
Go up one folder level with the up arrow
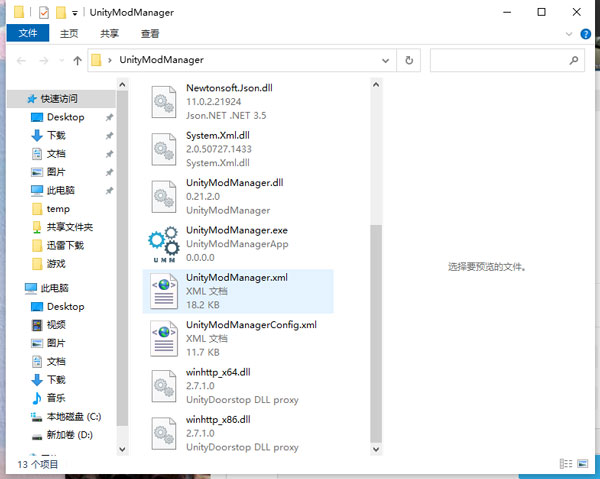point(77,60)
